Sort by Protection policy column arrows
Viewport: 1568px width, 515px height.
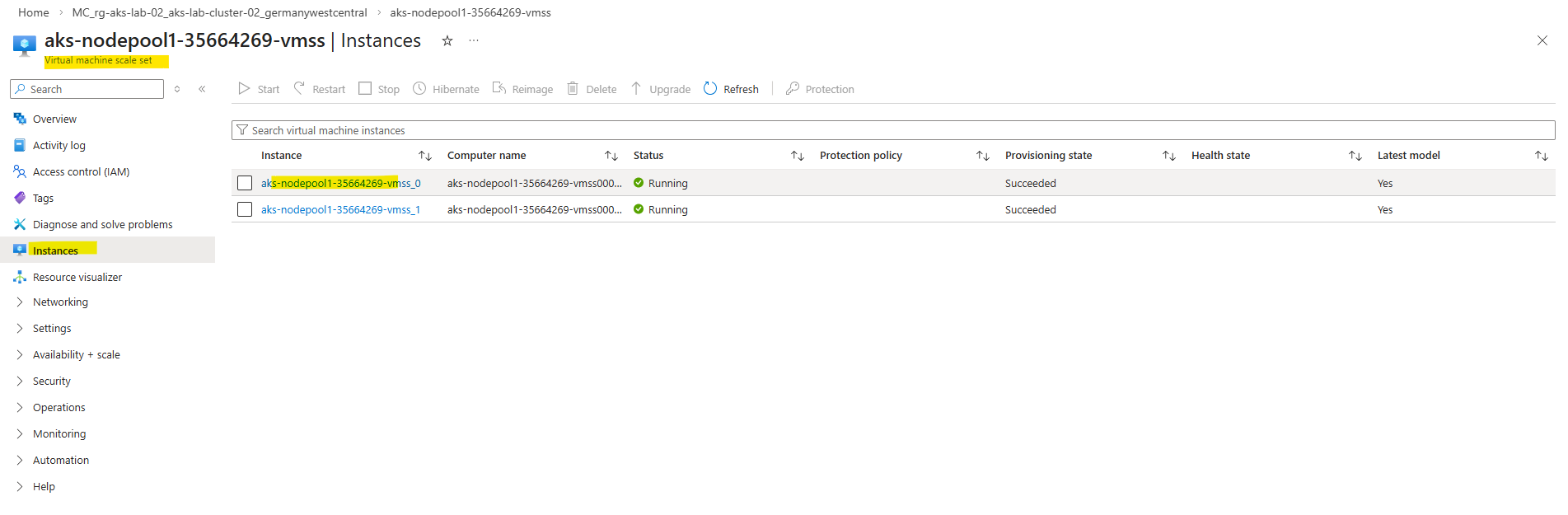click(983, 156)
